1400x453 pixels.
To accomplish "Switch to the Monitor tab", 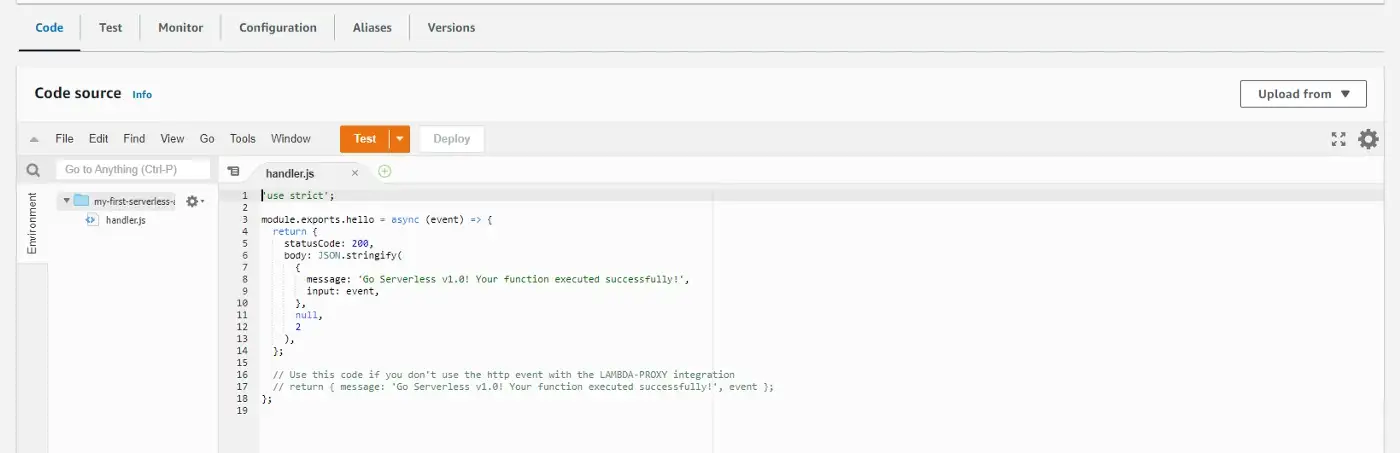I will 180,28.
